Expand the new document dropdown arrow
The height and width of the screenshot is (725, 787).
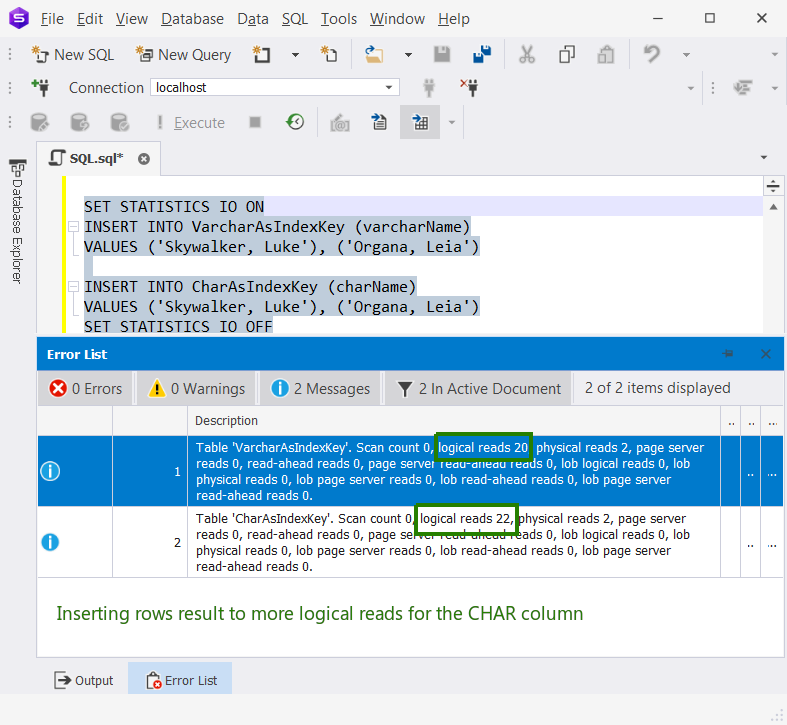coord(295,55)
